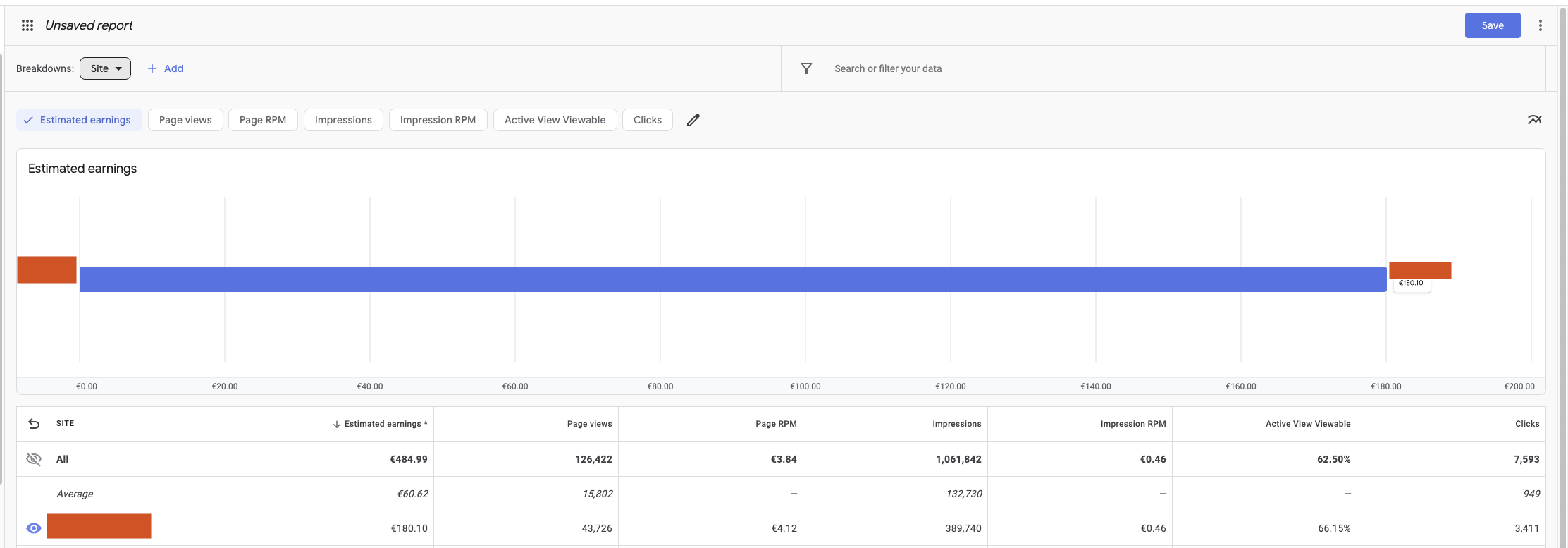1568x548 pixels.
Task: Hide the first site row using eye icon
Action: (x=34, y=528)
